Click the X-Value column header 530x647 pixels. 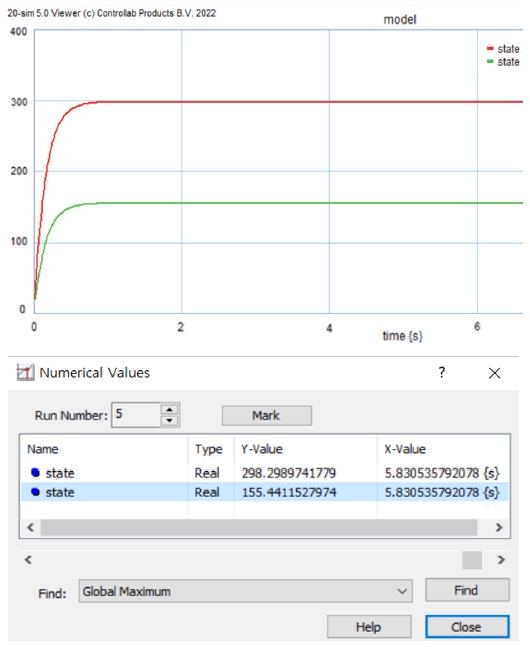click(x=405, y=449)
